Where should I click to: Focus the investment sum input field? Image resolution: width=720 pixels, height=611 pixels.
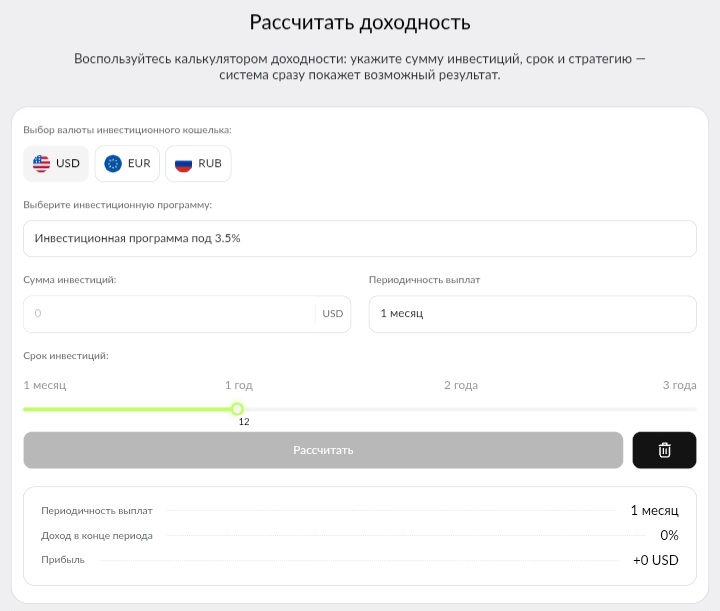pyautogui.click(x=168, y=313)
